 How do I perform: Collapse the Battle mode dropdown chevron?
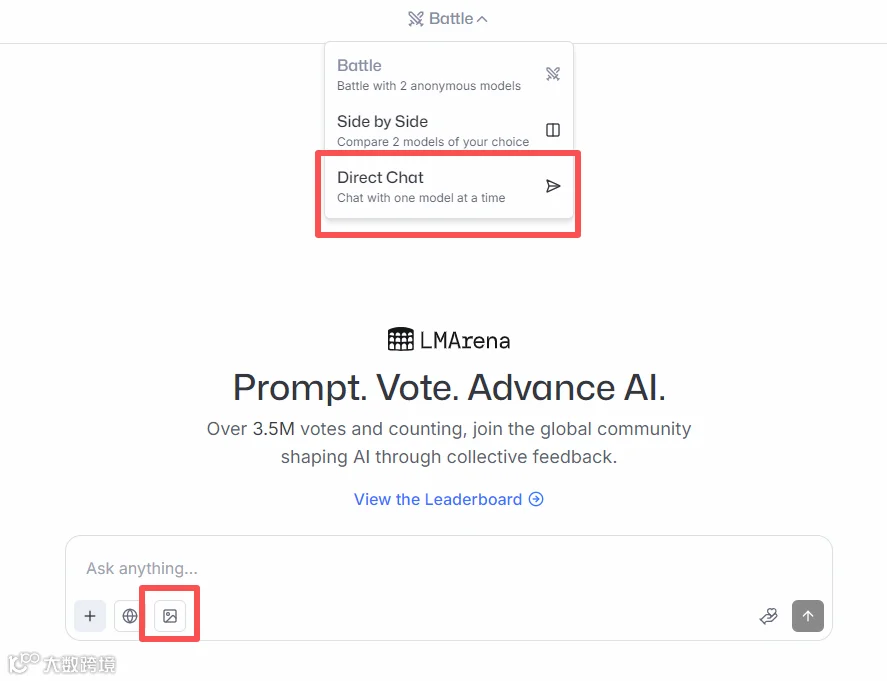coord(482,19)
